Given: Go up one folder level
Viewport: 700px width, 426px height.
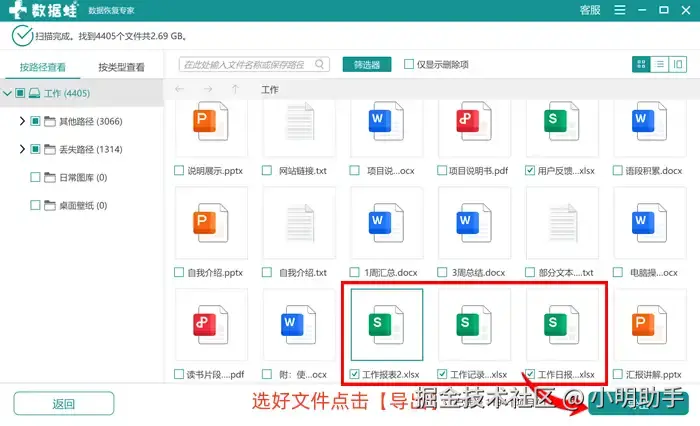Looking at the screenshot, I should [x=235, y=89].
